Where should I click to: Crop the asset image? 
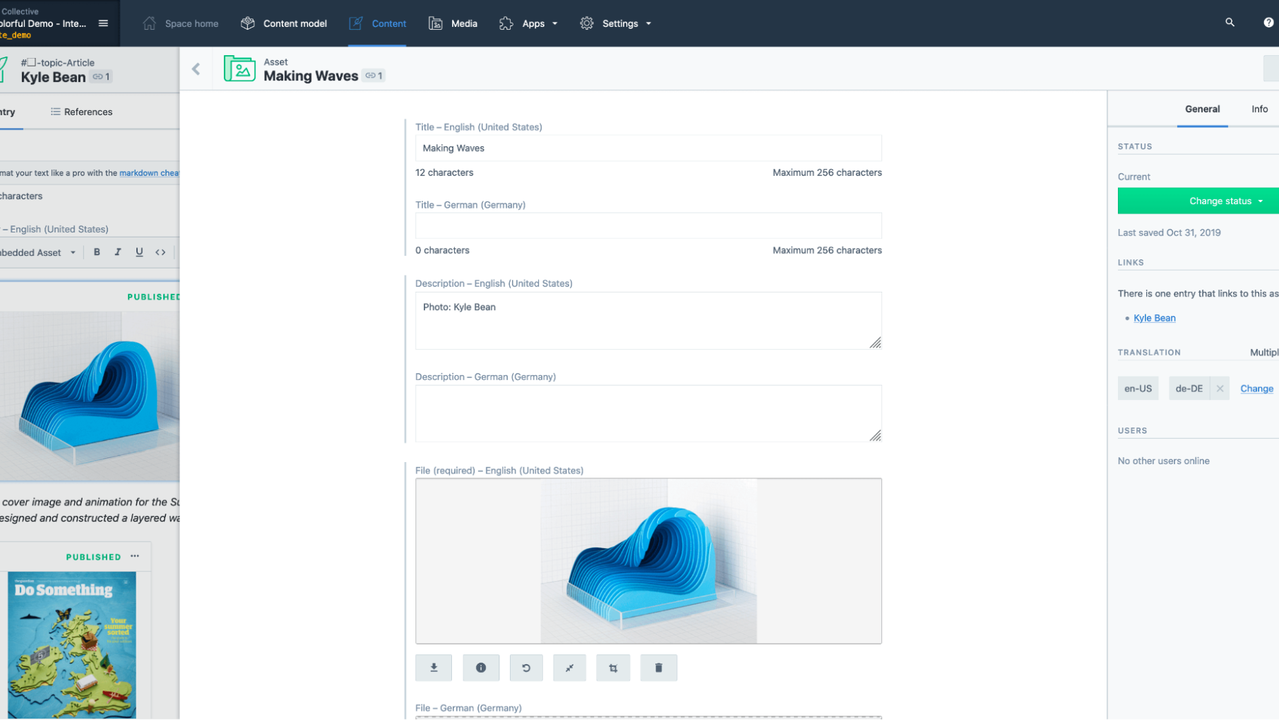(613, 668)
